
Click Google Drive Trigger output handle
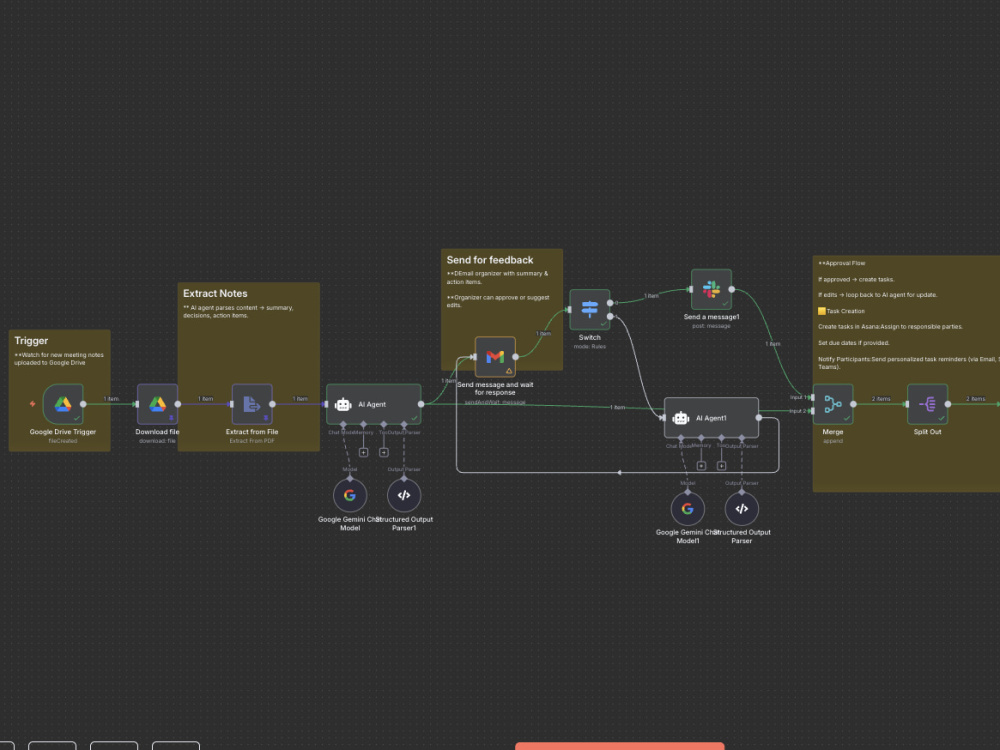83,404
